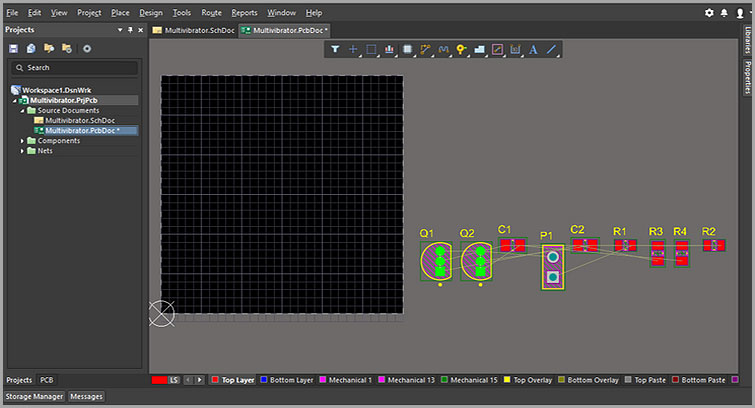Pin the Projects panel
This screenshot has width=755, height=408.
click(x=130, y=30)
